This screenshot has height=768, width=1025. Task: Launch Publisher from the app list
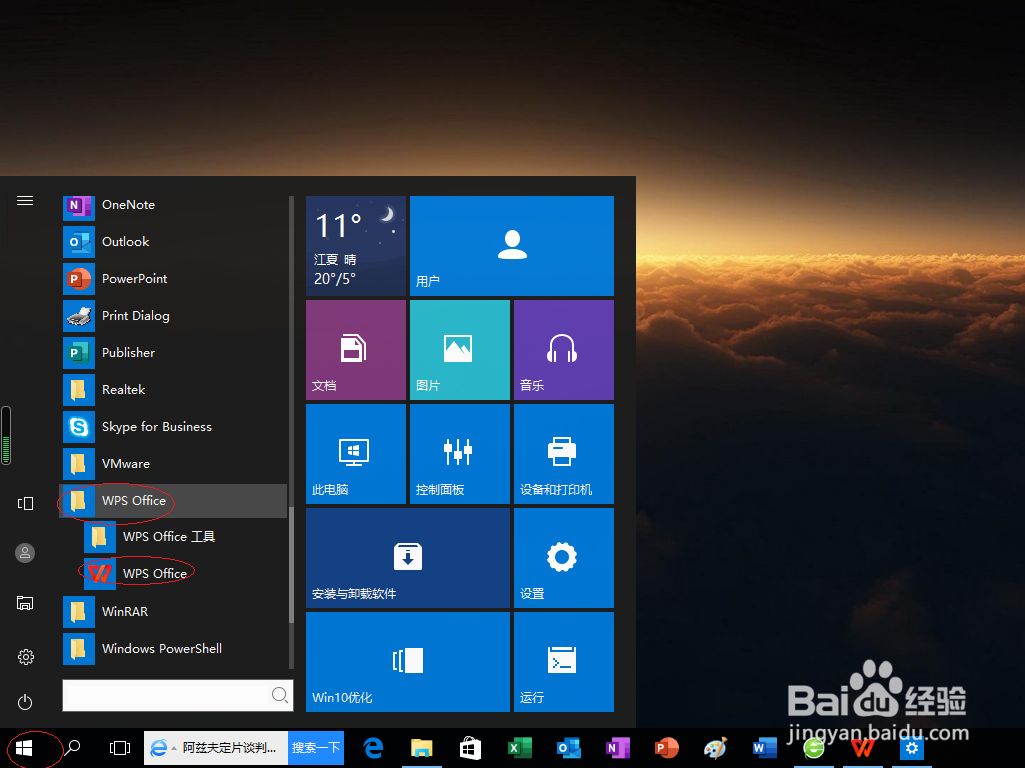(175, 352)
